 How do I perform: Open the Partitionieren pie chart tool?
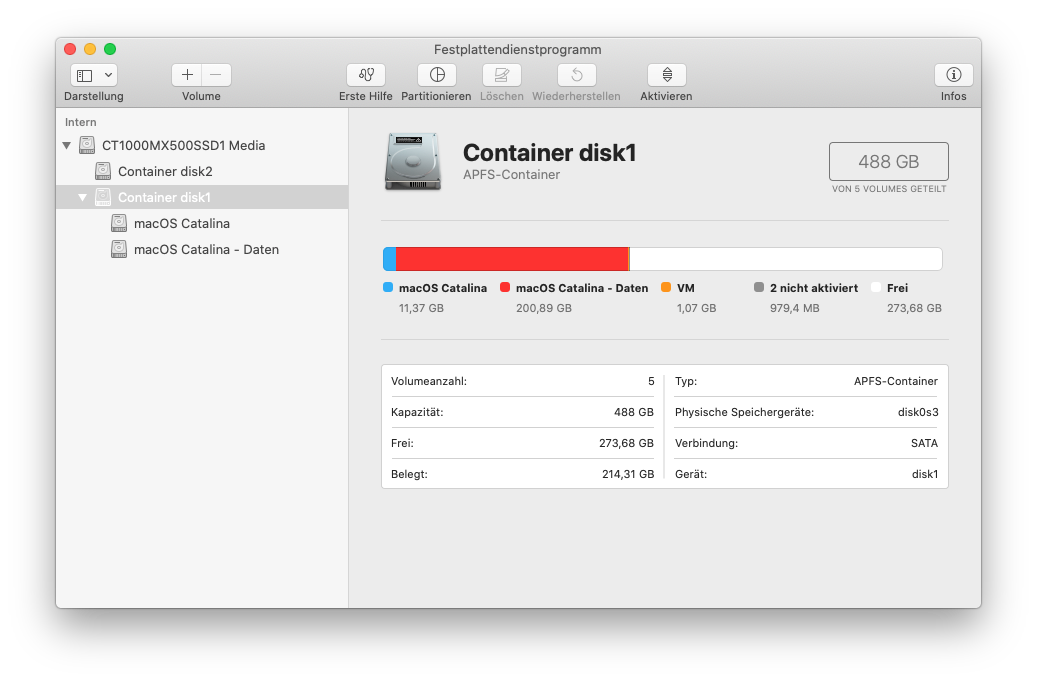coord(436,75)
